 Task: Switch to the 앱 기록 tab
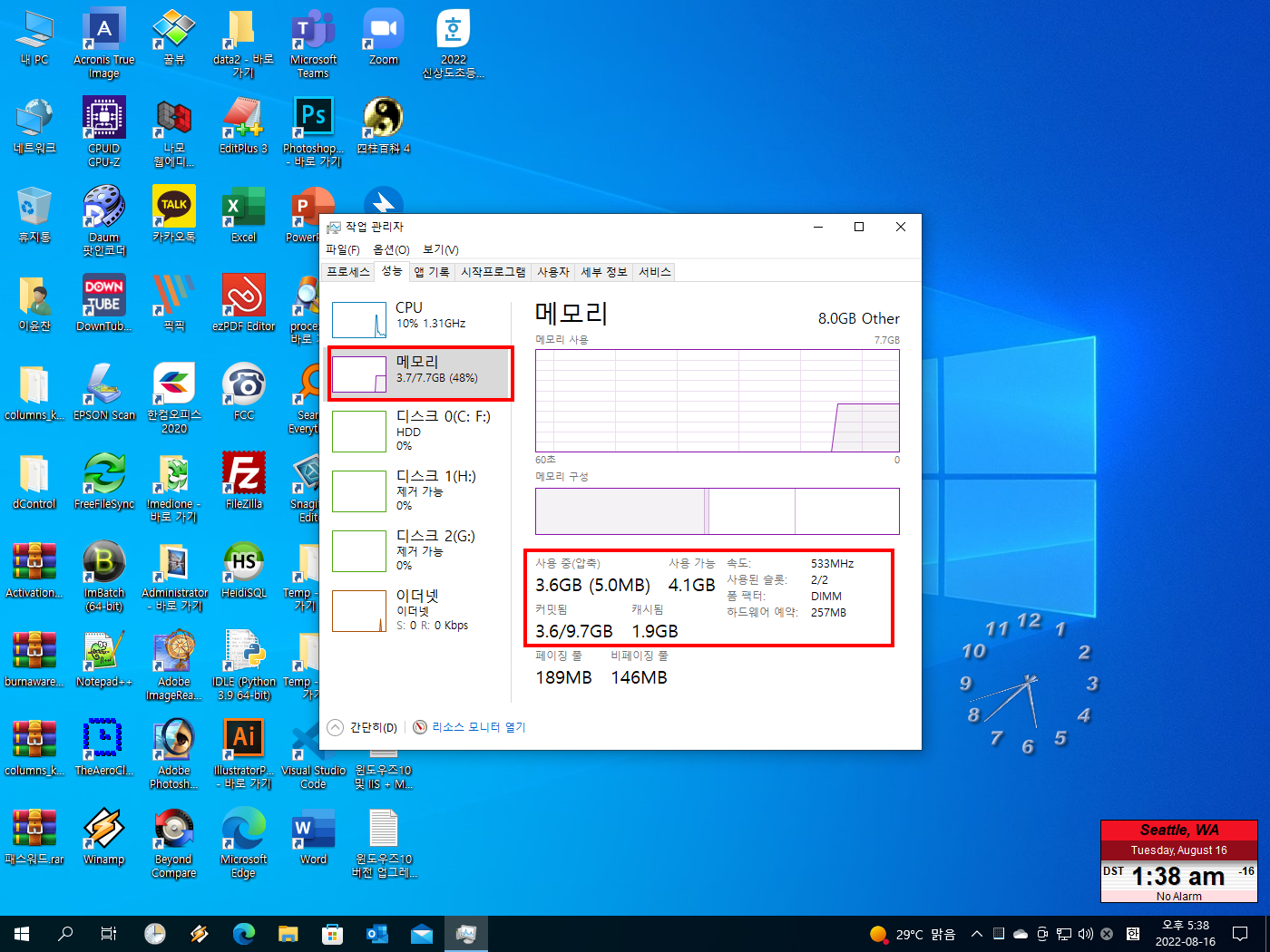pos(432,272)
